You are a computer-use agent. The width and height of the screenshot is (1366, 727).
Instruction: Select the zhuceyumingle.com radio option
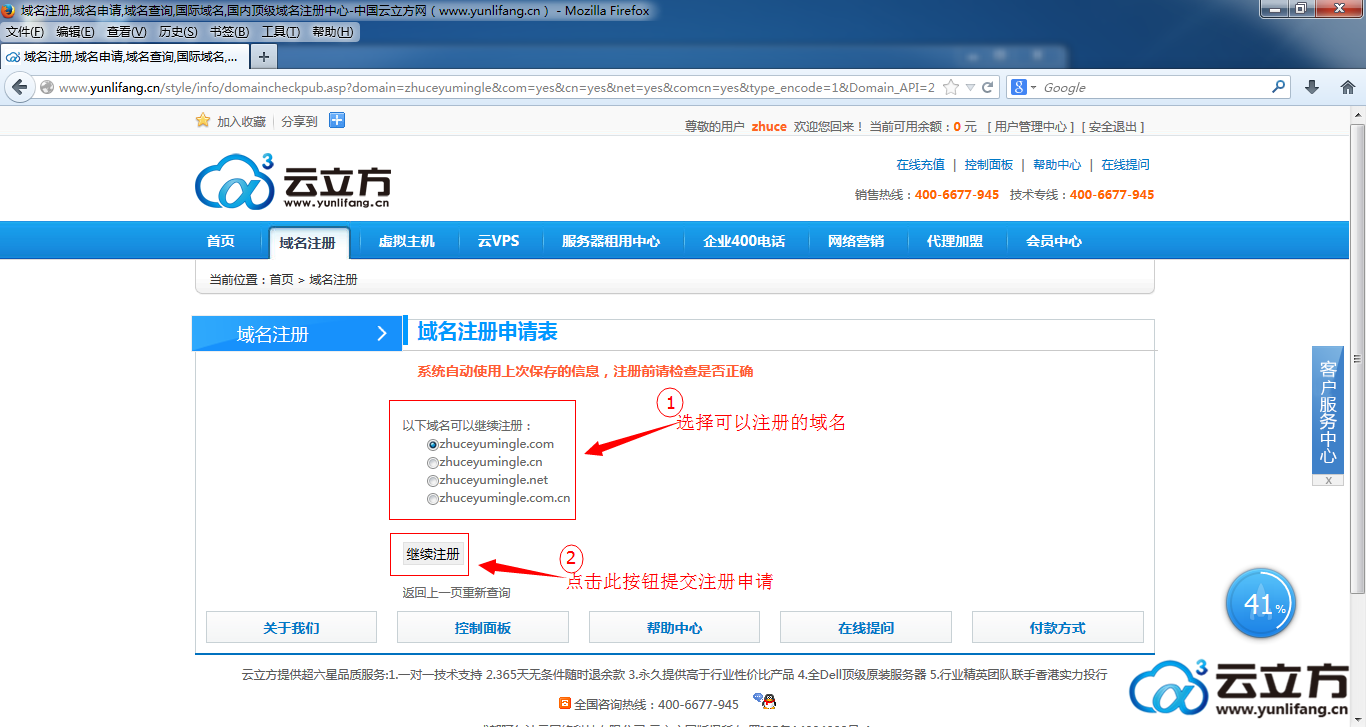433,445
